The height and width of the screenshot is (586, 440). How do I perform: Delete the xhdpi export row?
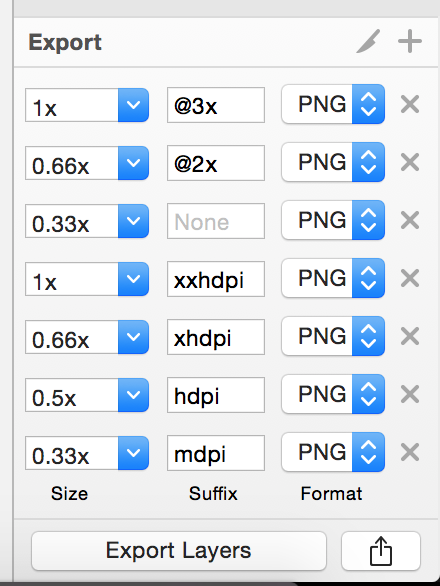[x=410, y=336]
